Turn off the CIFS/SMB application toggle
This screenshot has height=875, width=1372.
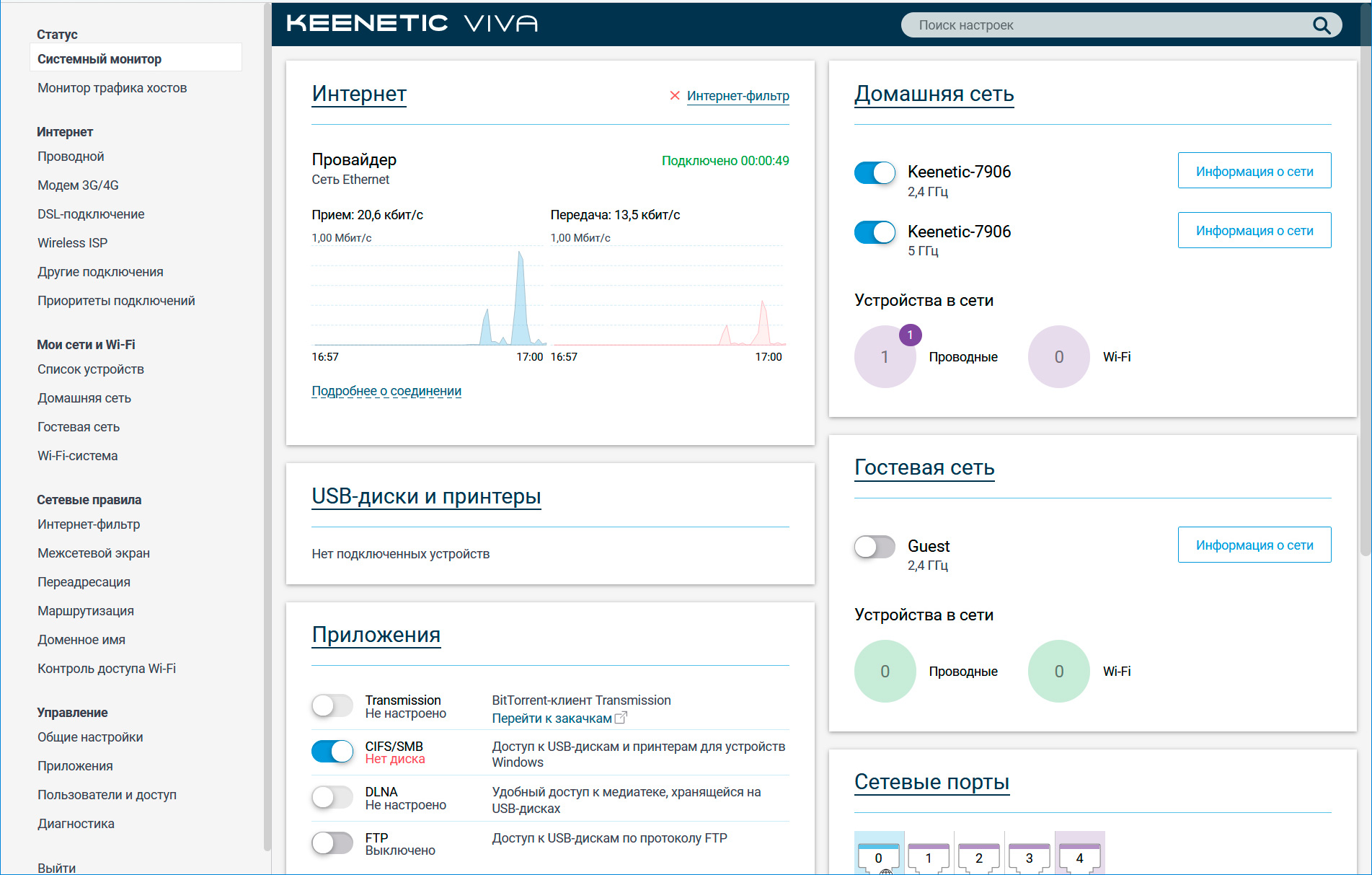(x=332, y=752)
